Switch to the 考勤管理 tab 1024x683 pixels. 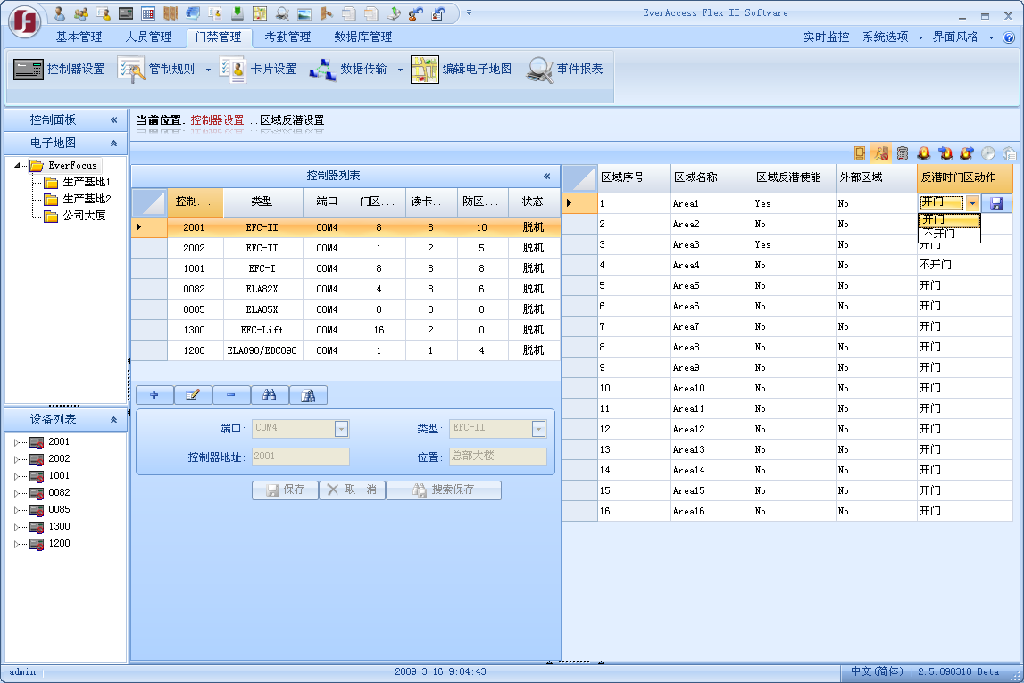coord(288,37)
